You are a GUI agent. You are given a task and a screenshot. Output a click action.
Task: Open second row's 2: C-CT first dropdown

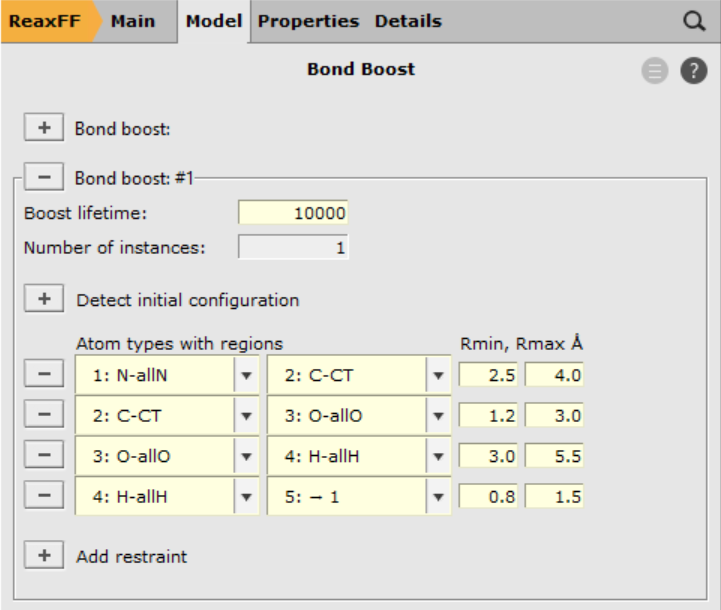coord(167,415)
